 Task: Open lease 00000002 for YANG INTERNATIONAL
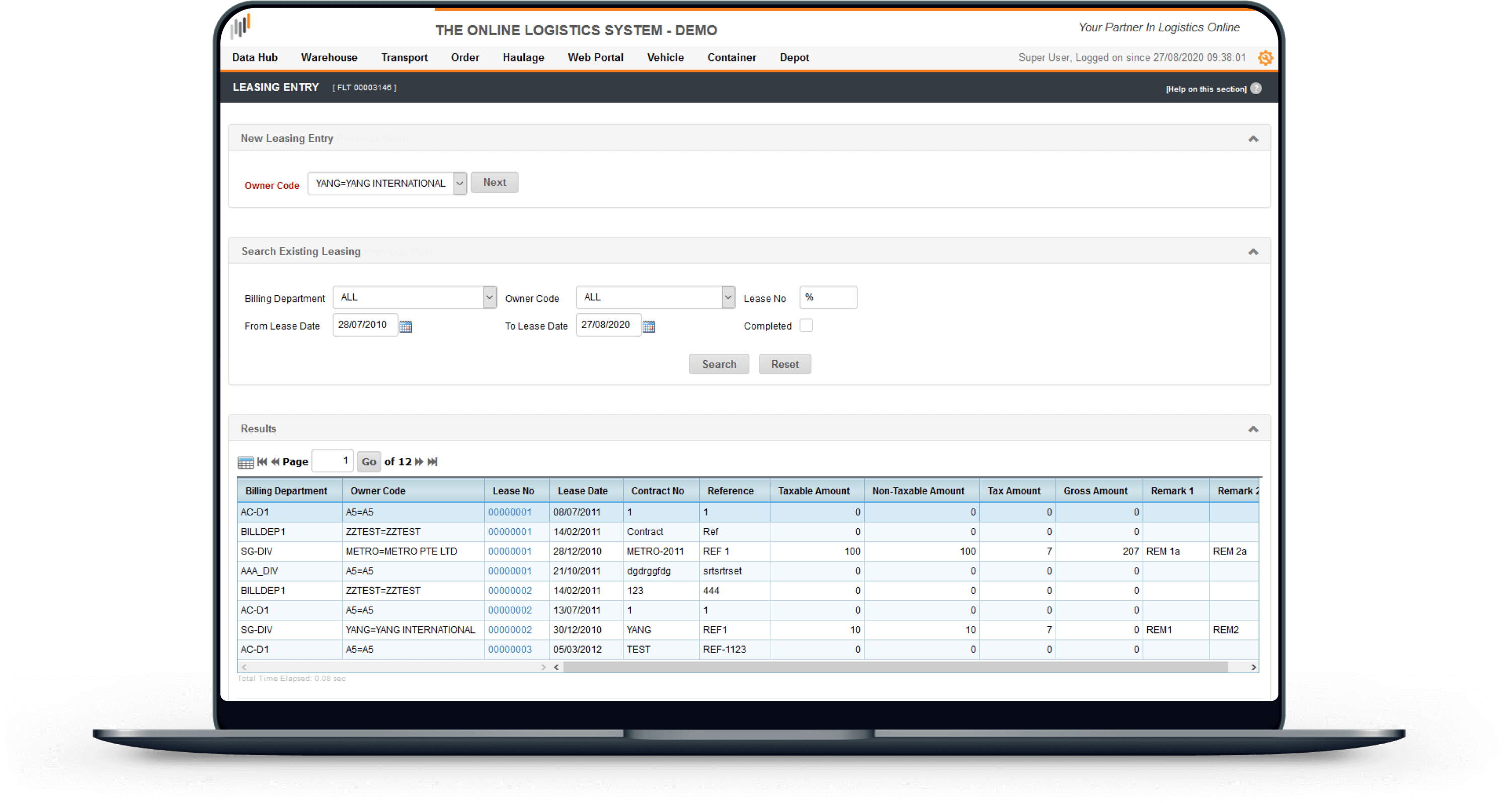coord(510,630)
